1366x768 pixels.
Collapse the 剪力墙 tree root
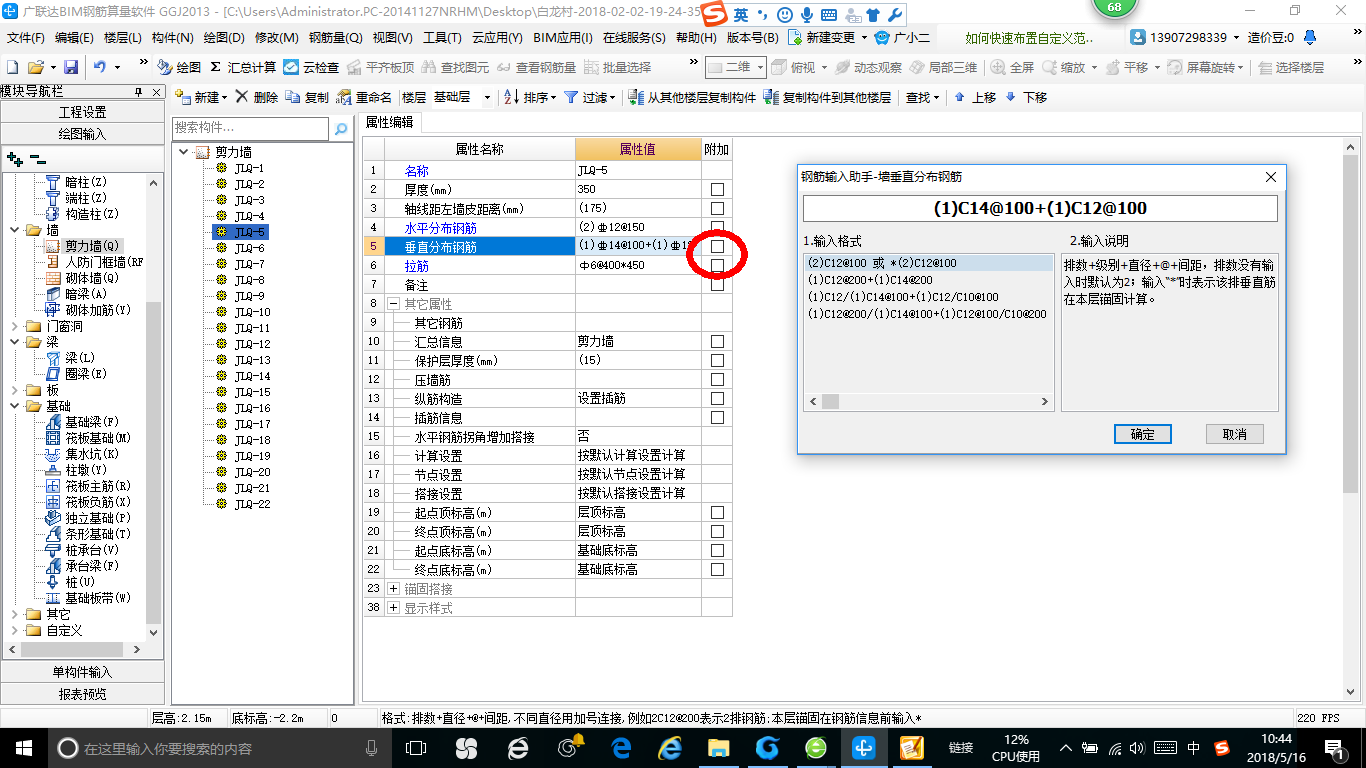tap(183, 152)
